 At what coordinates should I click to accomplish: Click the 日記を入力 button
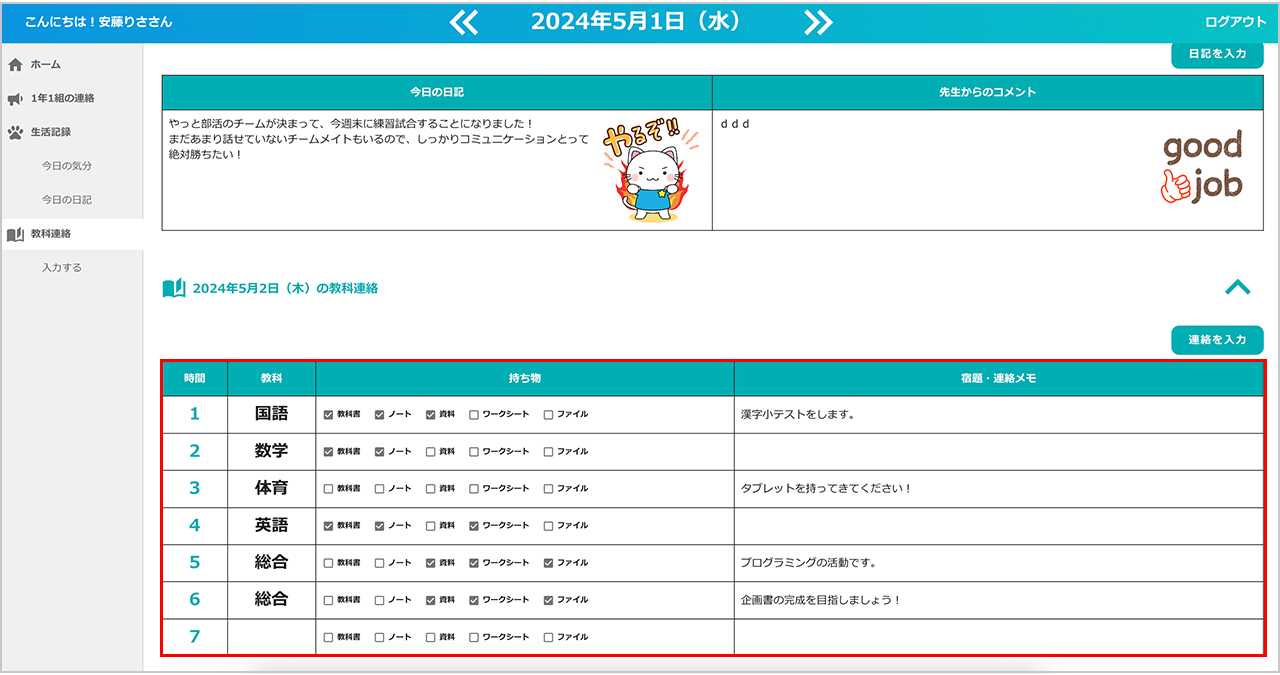[1217, 54]
